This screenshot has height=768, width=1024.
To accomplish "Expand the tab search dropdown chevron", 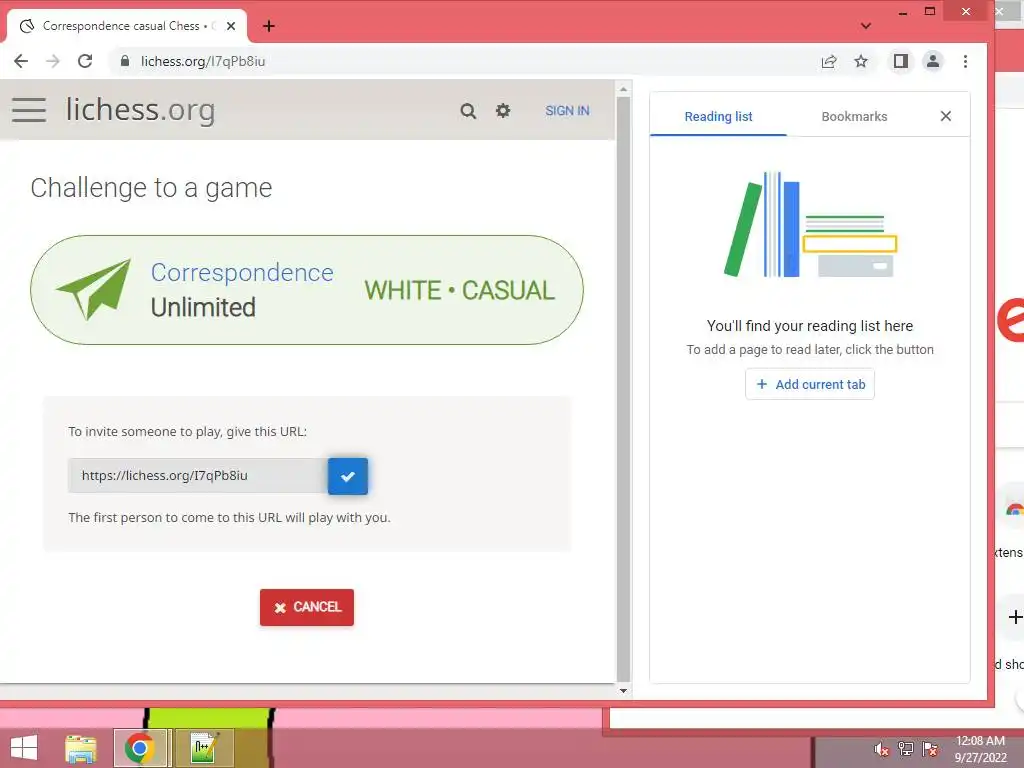I will coord(866,26).
